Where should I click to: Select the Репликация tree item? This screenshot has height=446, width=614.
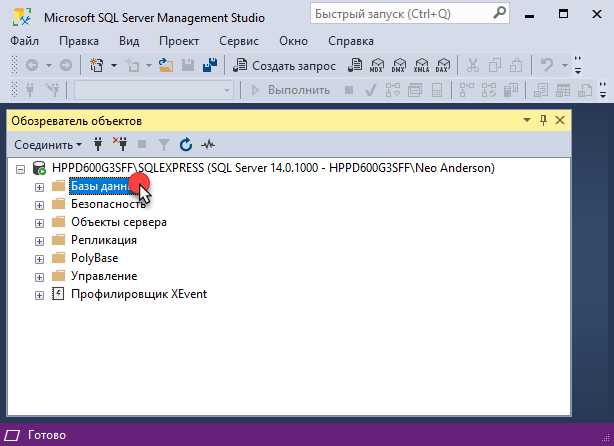[104, 240]
